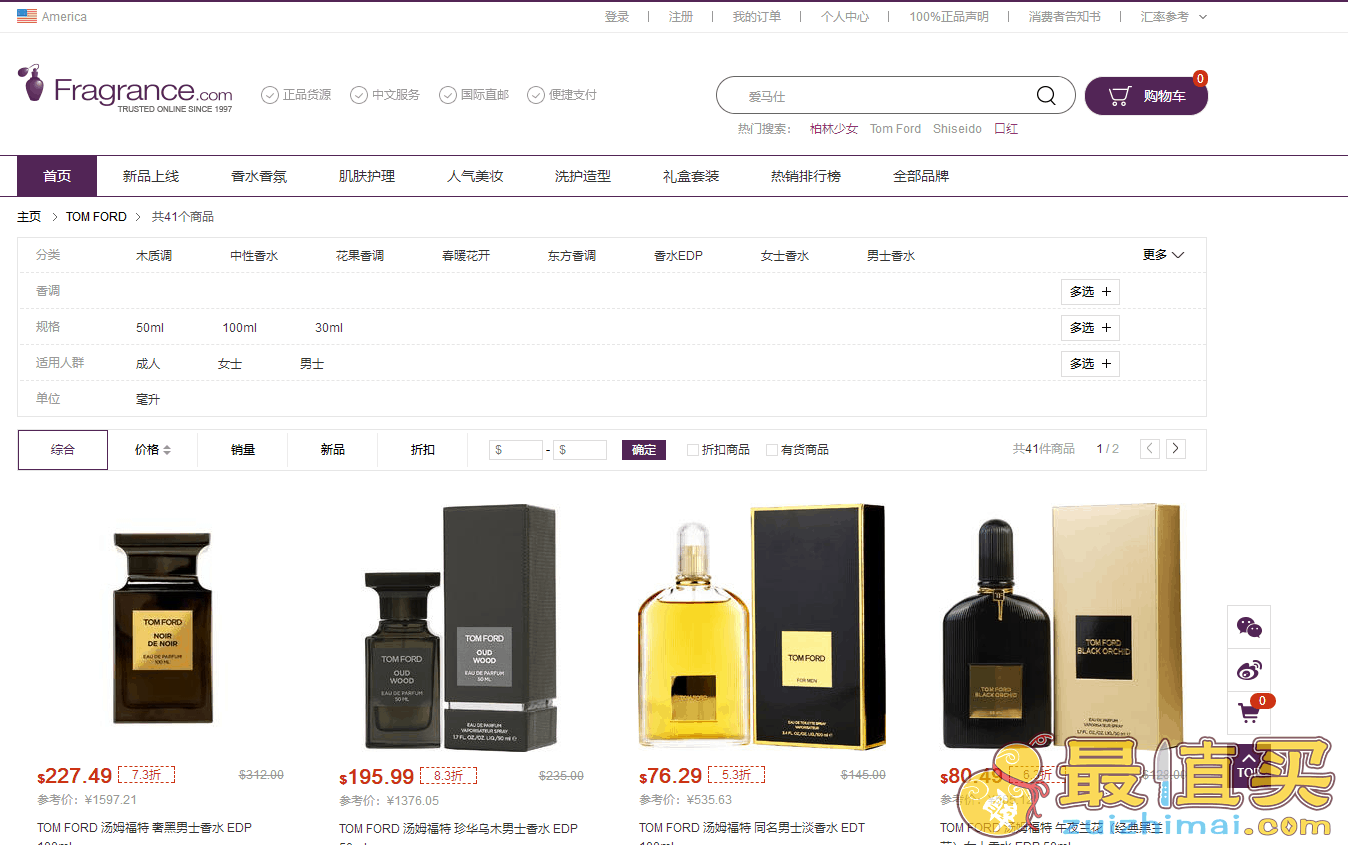Open Oud Wood product image

(460, 627)
